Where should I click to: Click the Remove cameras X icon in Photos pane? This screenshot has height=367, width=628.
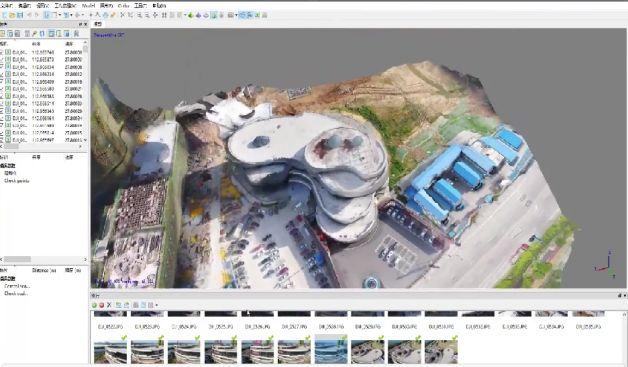coord(109,305)
